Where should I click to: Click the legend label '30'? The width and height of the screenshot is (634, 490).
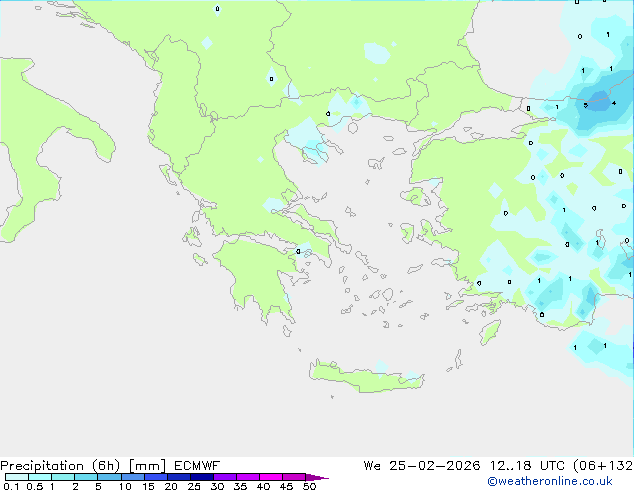point(217,486)
